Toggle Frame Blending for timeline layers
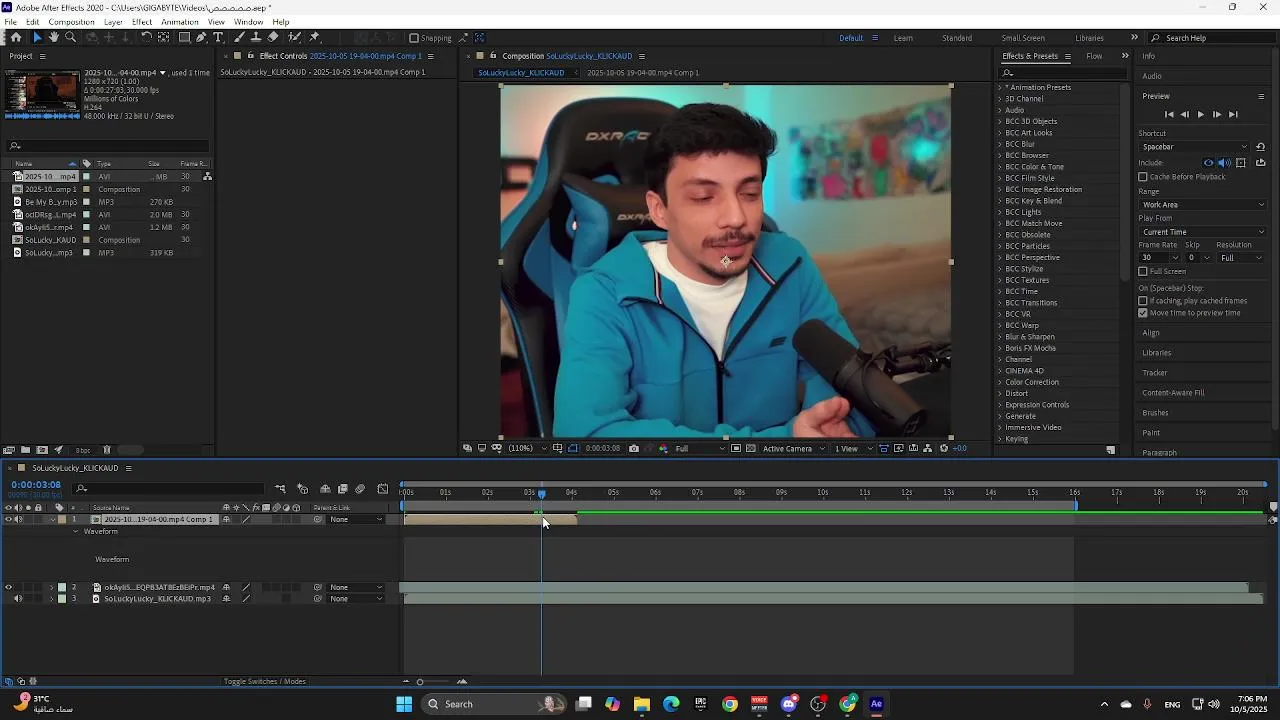 343,489
